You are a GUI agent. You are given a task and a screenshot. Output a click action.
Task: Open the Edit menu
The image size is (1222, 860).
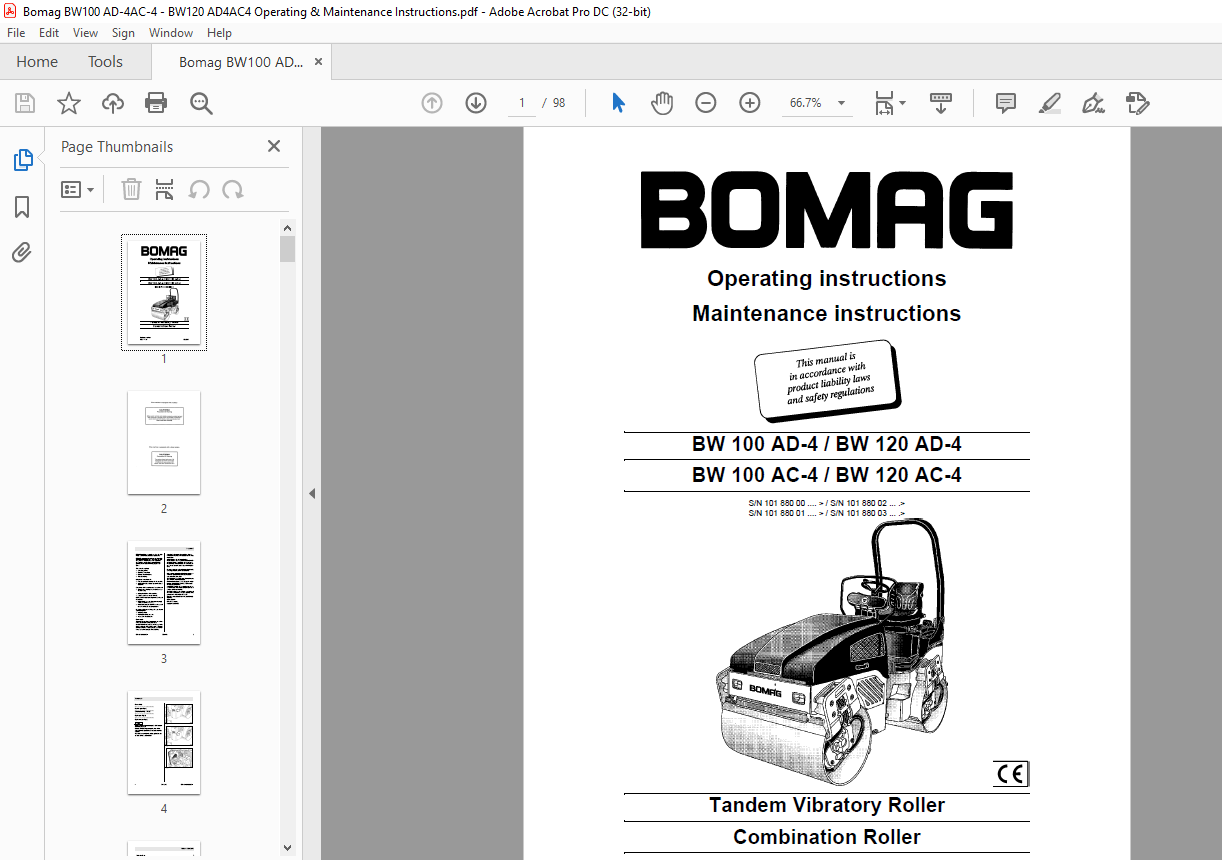pyautogui.click(x=49, y=33)
